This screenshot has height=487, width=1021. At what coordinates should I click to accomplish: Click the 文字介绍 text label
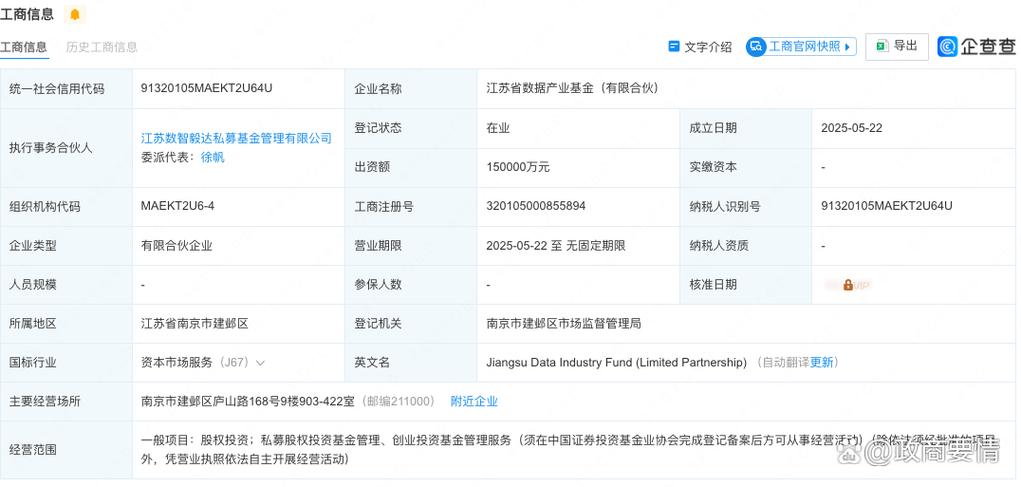point(708,47)
